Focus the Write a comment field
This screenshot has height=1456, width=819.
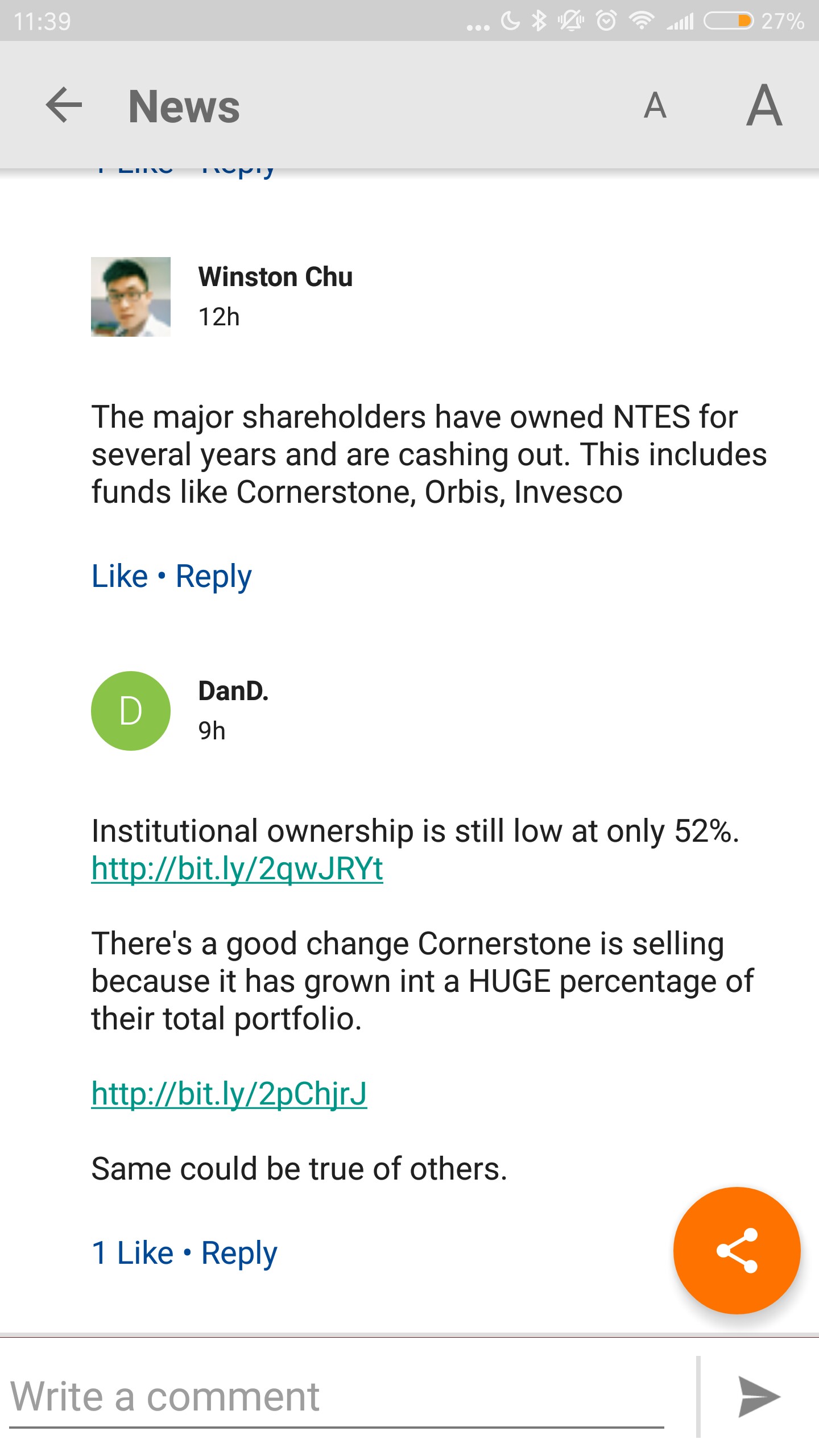[336, 1396]
